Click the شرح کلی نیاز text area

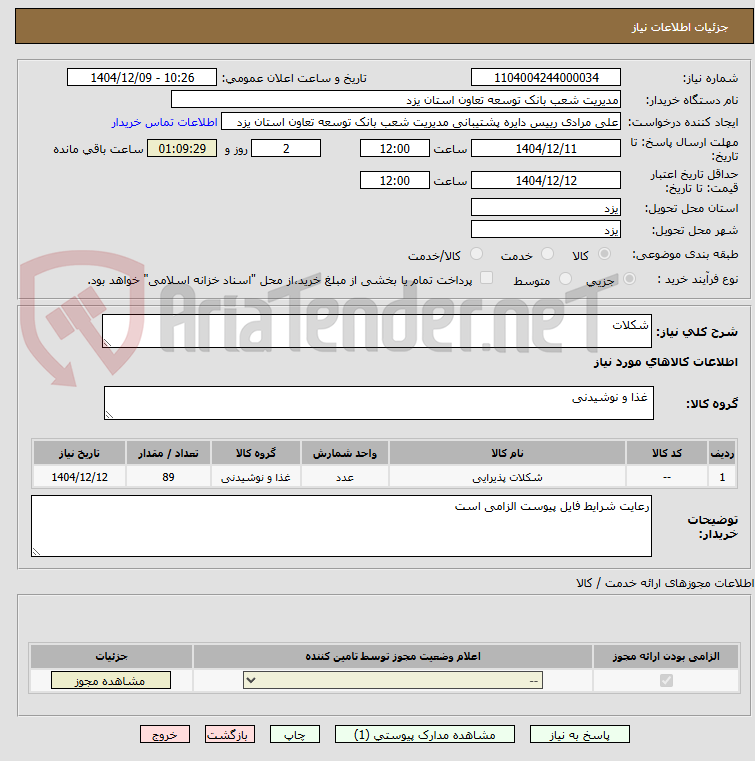pos(377,331)
